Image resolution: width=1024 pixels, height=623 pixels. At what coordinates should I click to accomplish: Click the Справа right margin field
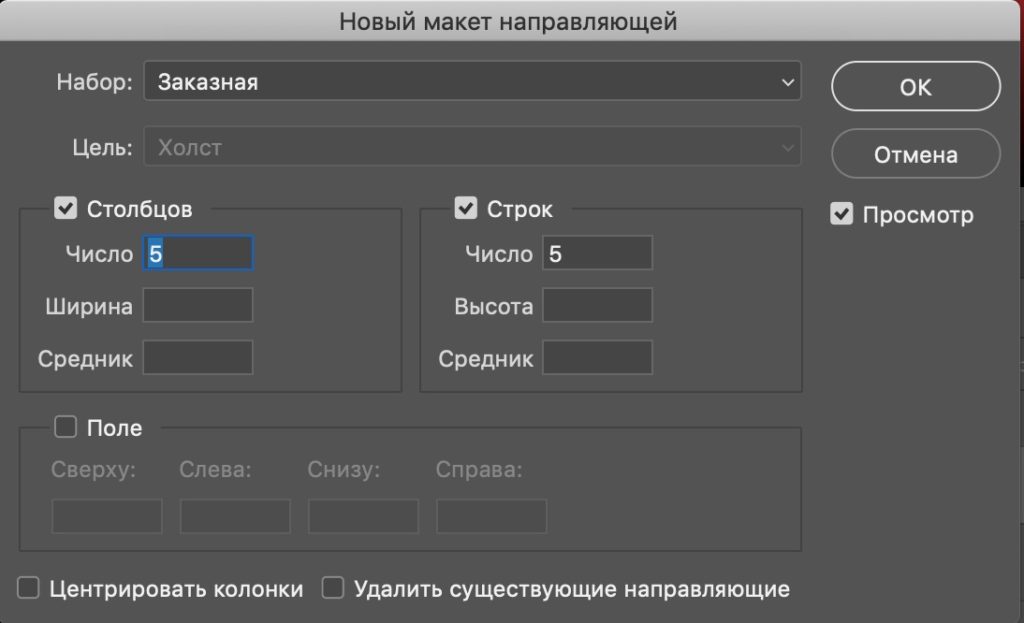tap(491, 517)
